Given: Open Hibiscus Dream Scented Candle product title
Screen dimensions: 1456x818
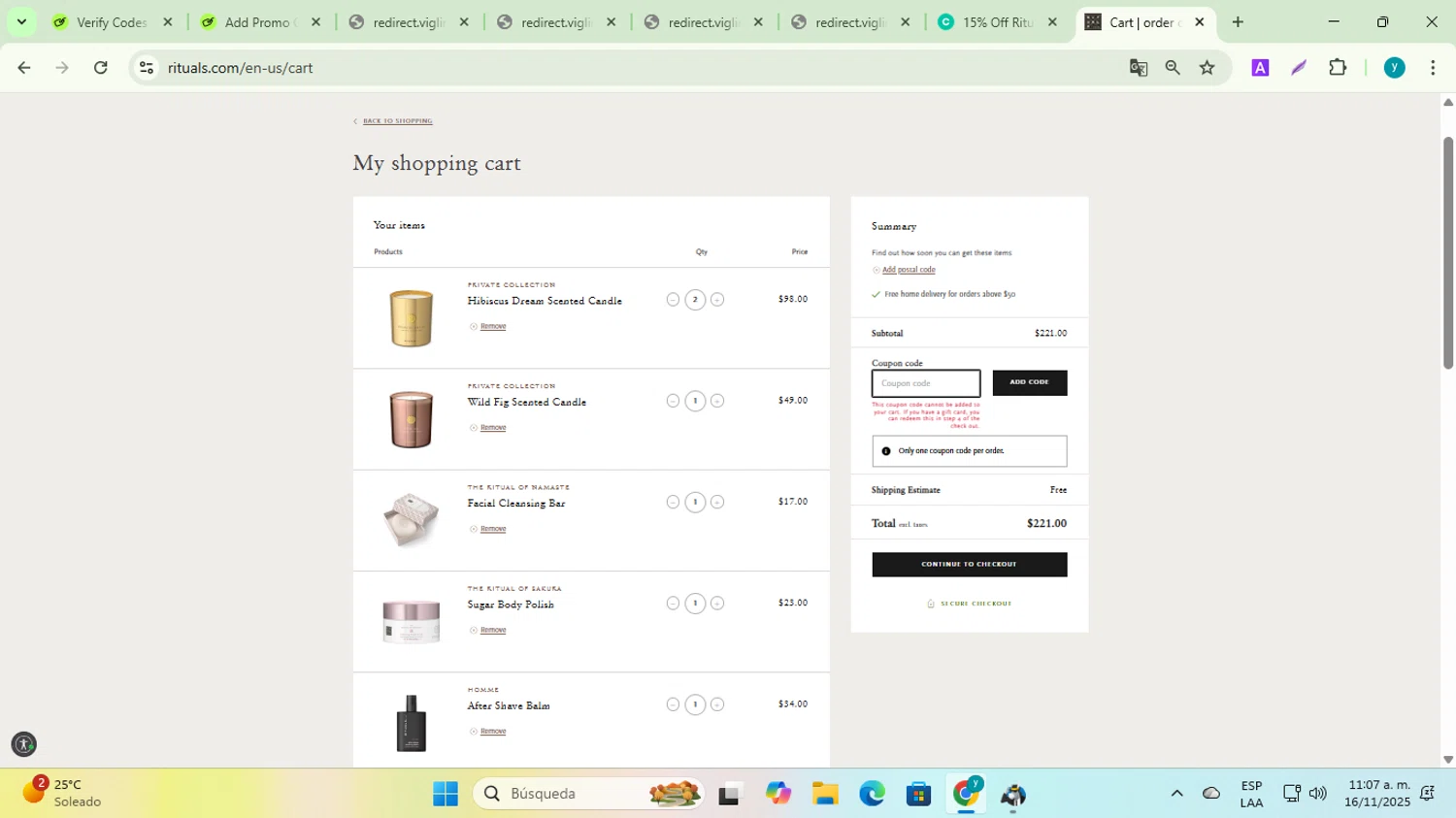Looking at the screenshot, I should tap(545, 301).
